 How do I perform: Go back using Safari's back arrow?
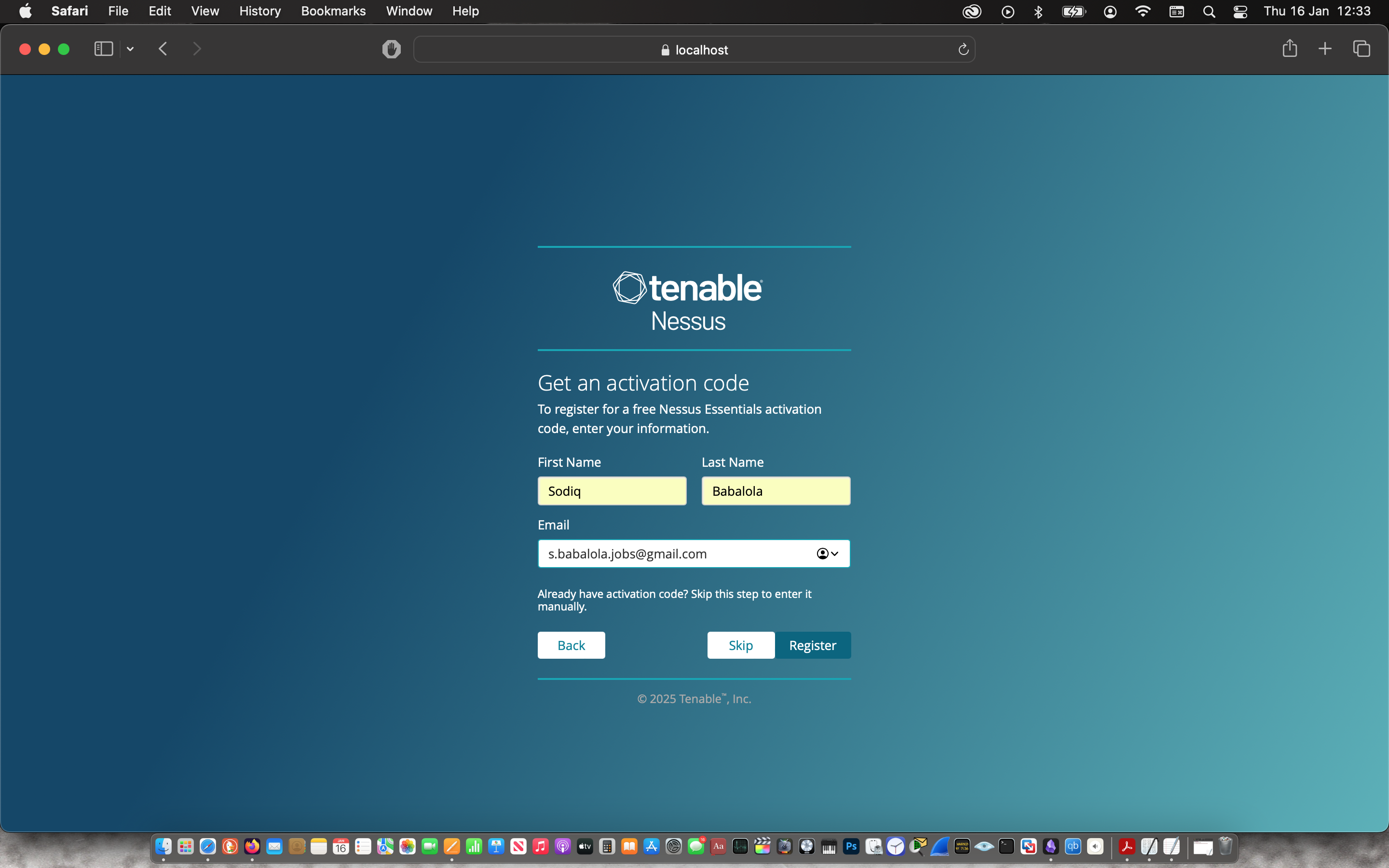click(163, 49)
